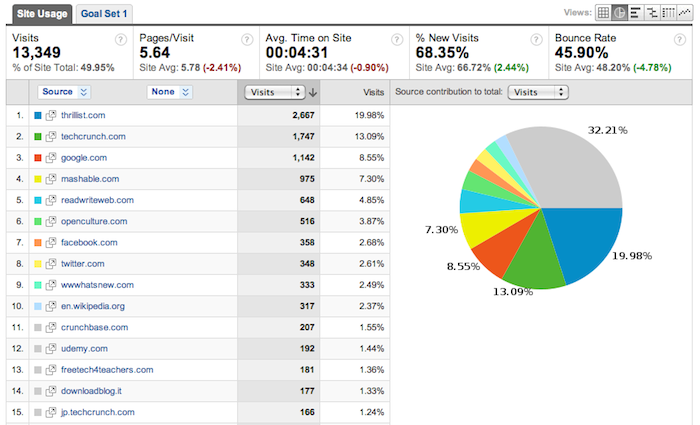
Task: Open the thrillist.com source link
Action: [x=83, y=115]
